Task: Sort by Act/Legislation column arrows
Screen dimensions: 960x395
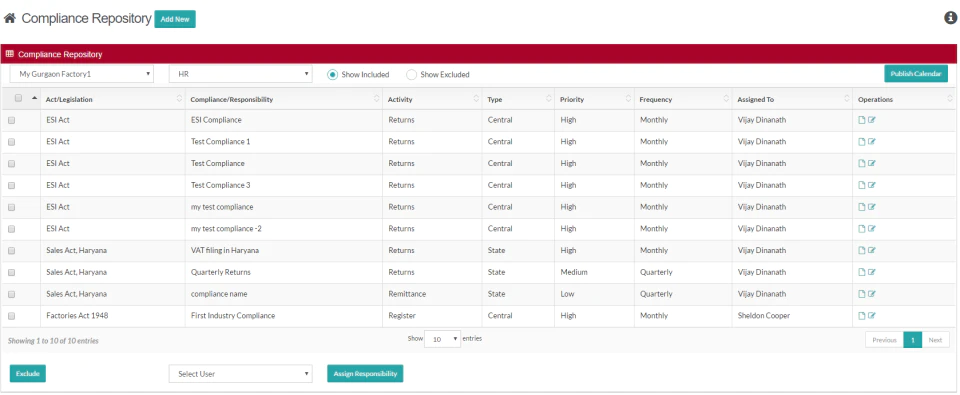Action: pos(179,99)
